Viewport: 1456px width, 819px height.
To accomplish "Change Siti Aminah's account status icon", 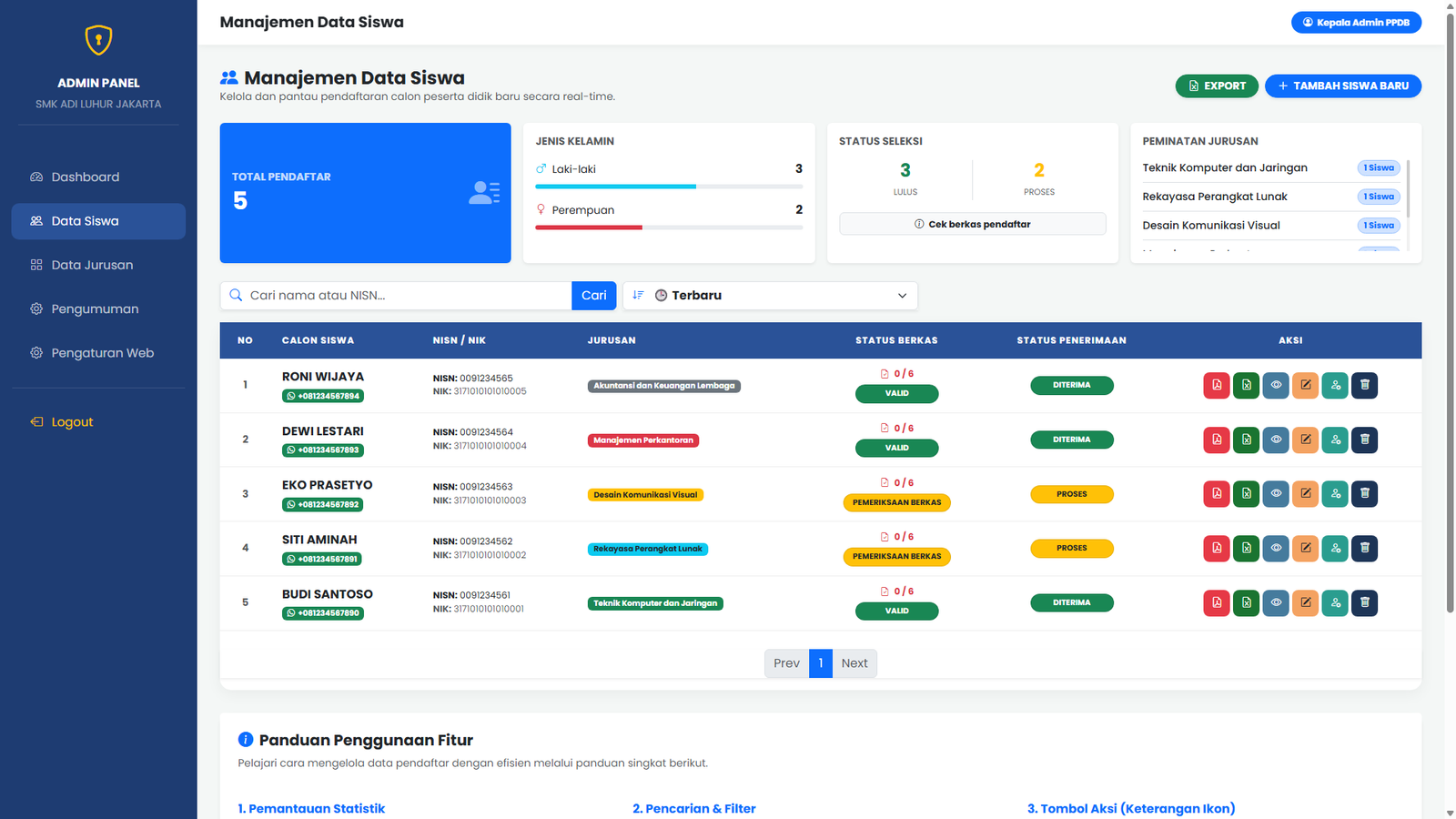I will [x=1335, y=548].
